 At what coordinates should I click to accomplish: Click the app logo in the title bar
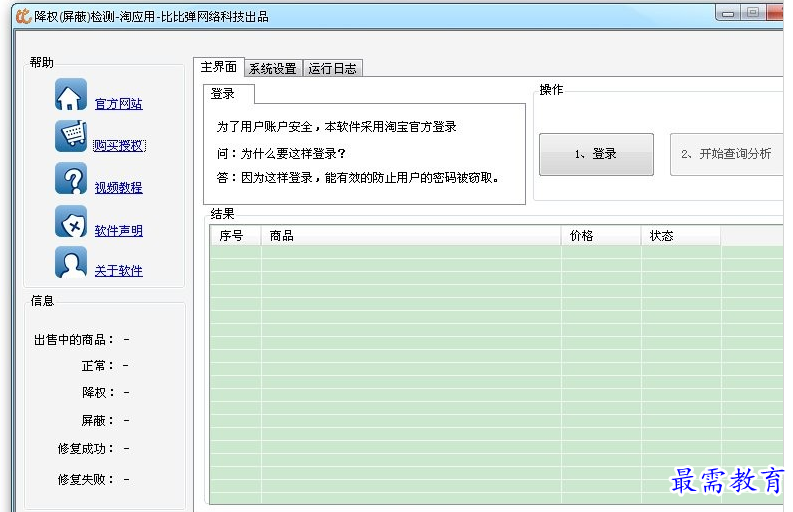(23, 16)
